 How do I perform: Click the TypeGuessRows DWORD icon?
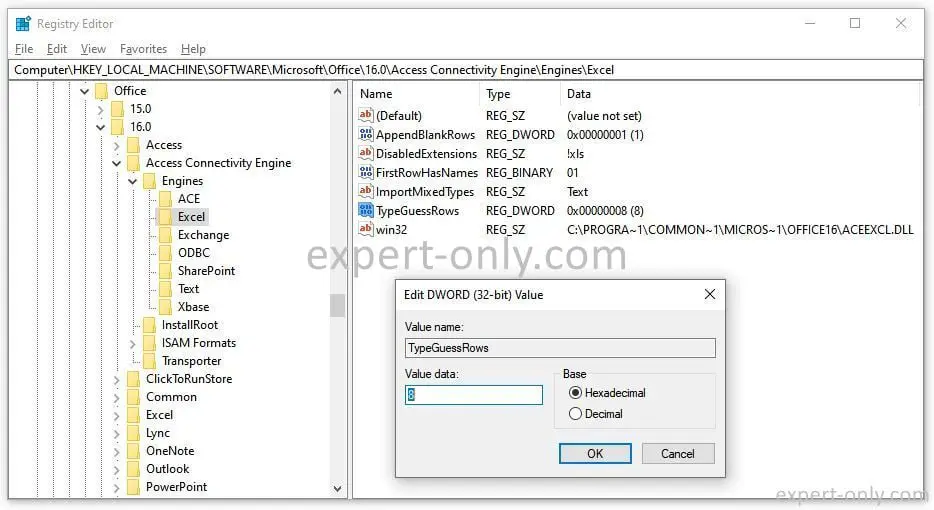(366, 210)
